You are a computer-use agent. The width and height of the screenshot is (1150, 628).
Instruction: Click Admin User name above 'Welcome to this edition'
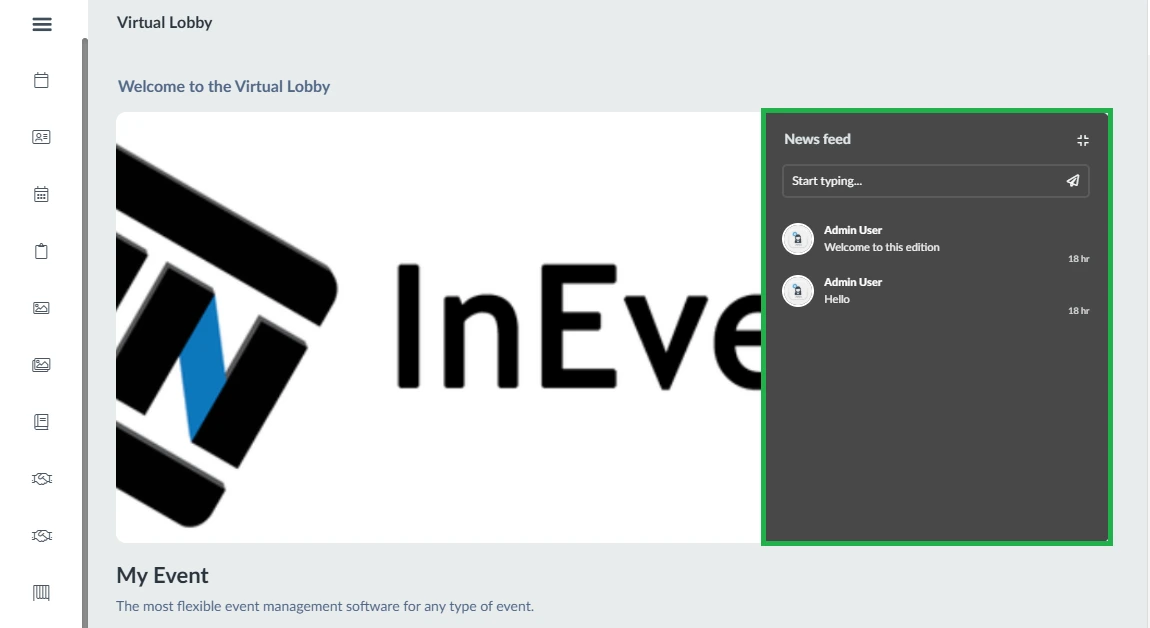853,230
